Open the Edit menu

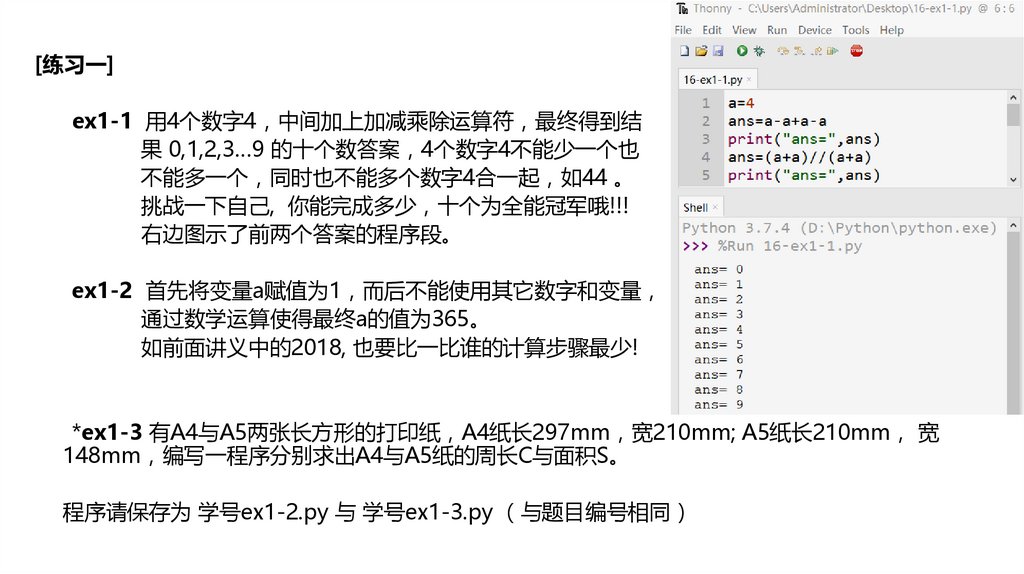point(712,30)
